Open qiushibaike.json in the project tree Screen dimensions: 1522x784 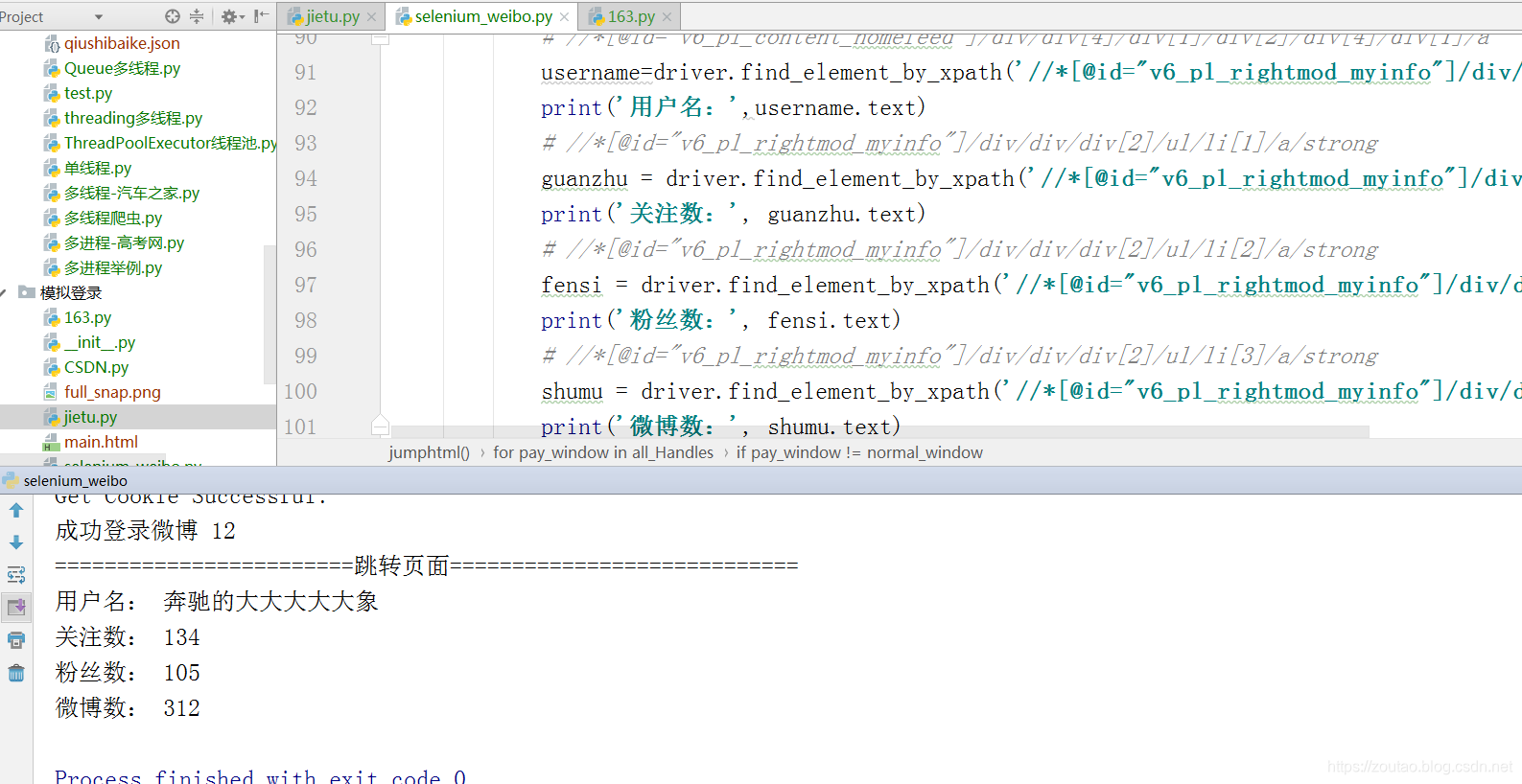coord(122,43)
